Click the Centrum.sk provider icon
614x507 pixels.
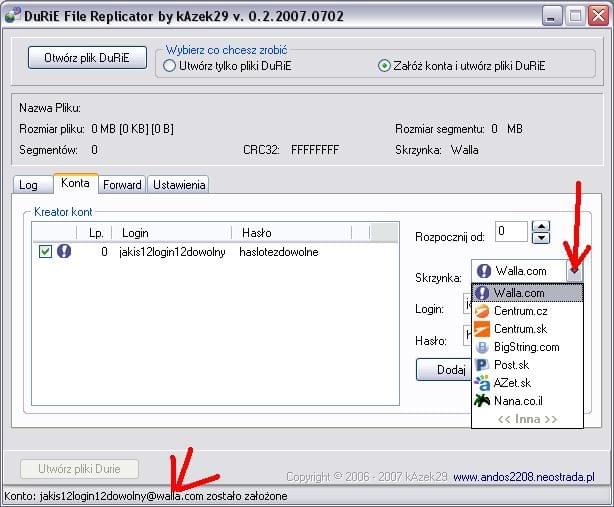coord(482,329)
